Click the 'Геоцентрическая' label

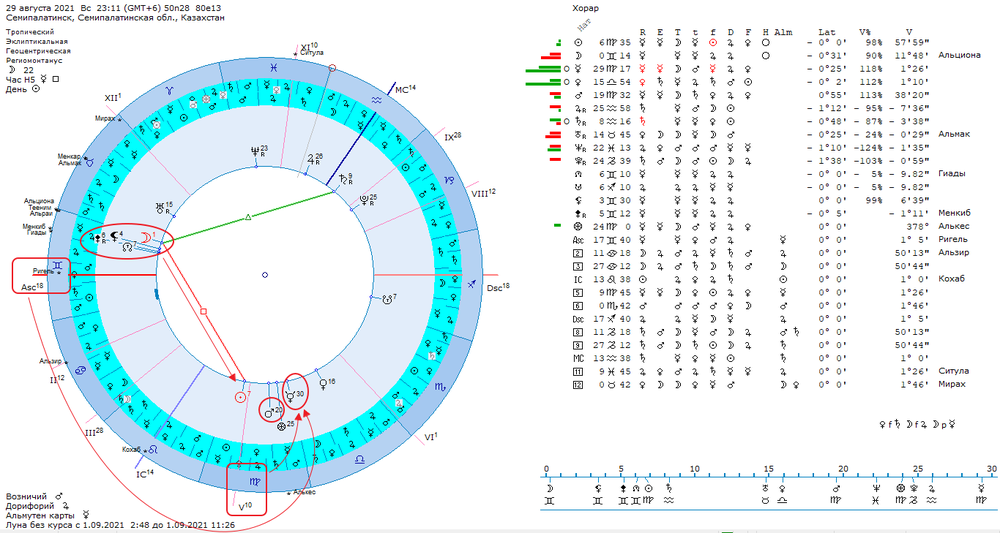point(38,51)
